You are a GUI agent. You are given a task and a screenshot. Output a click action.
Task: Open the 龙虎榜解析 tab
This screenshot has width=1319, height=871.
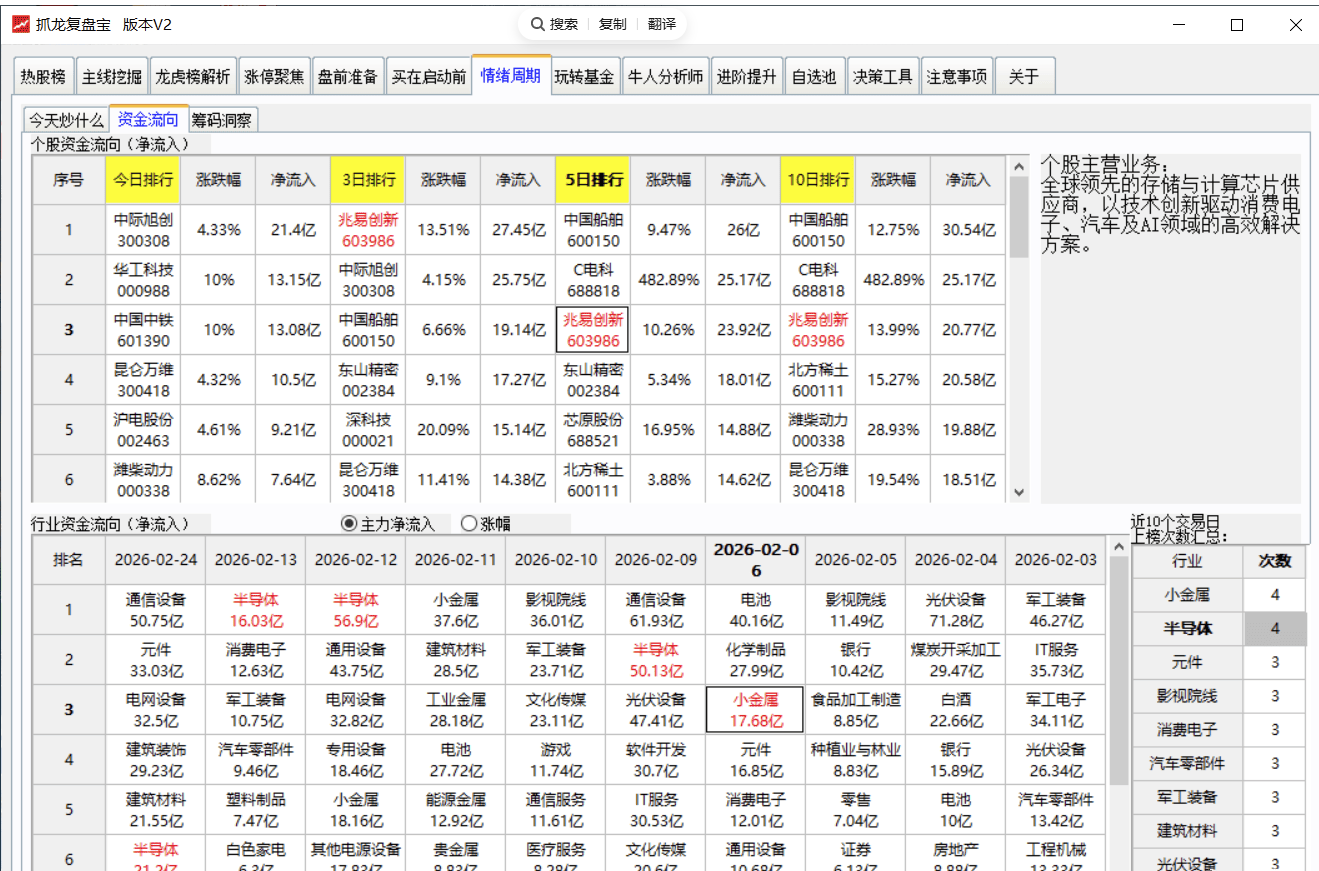(193, 77)
